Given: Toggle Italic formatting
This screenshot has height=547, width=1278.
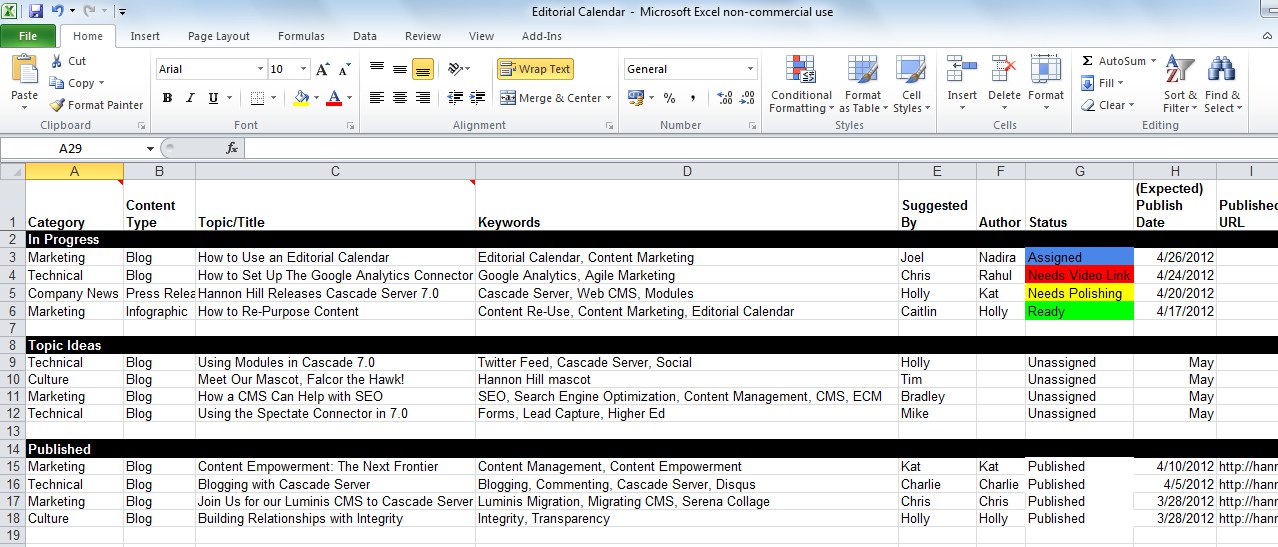Looking at the screenshot, I should [190, 98].
